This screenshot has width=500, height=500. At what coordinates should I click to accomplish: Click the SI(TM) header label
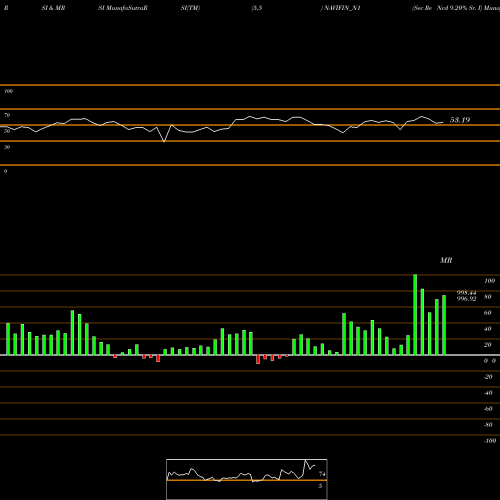point(190,8)
